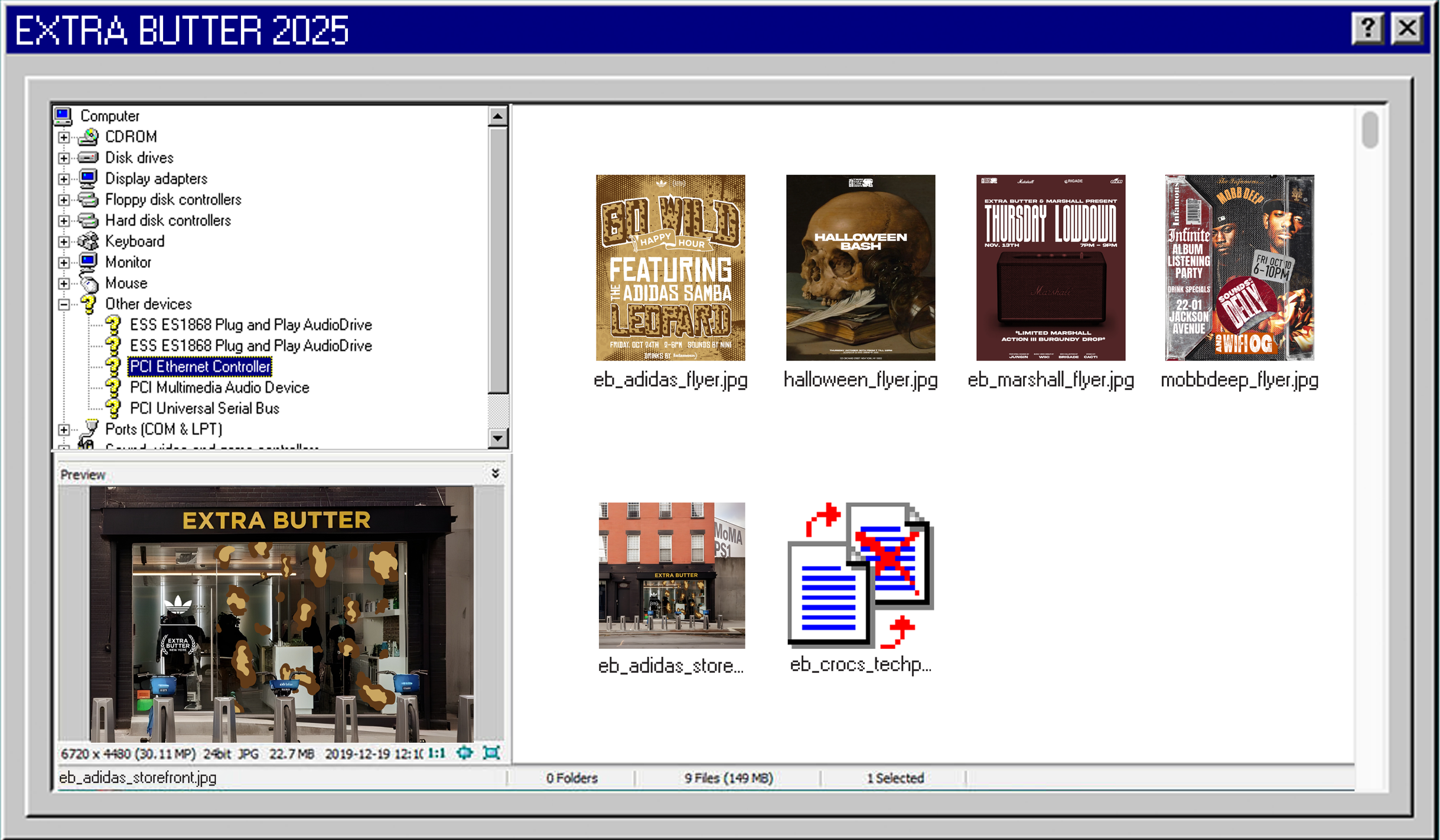The image size is (1440, 840).
Task: Click the question mark icon beside PCI Multimedia Audio Device
Action: [x=113, y=387]
